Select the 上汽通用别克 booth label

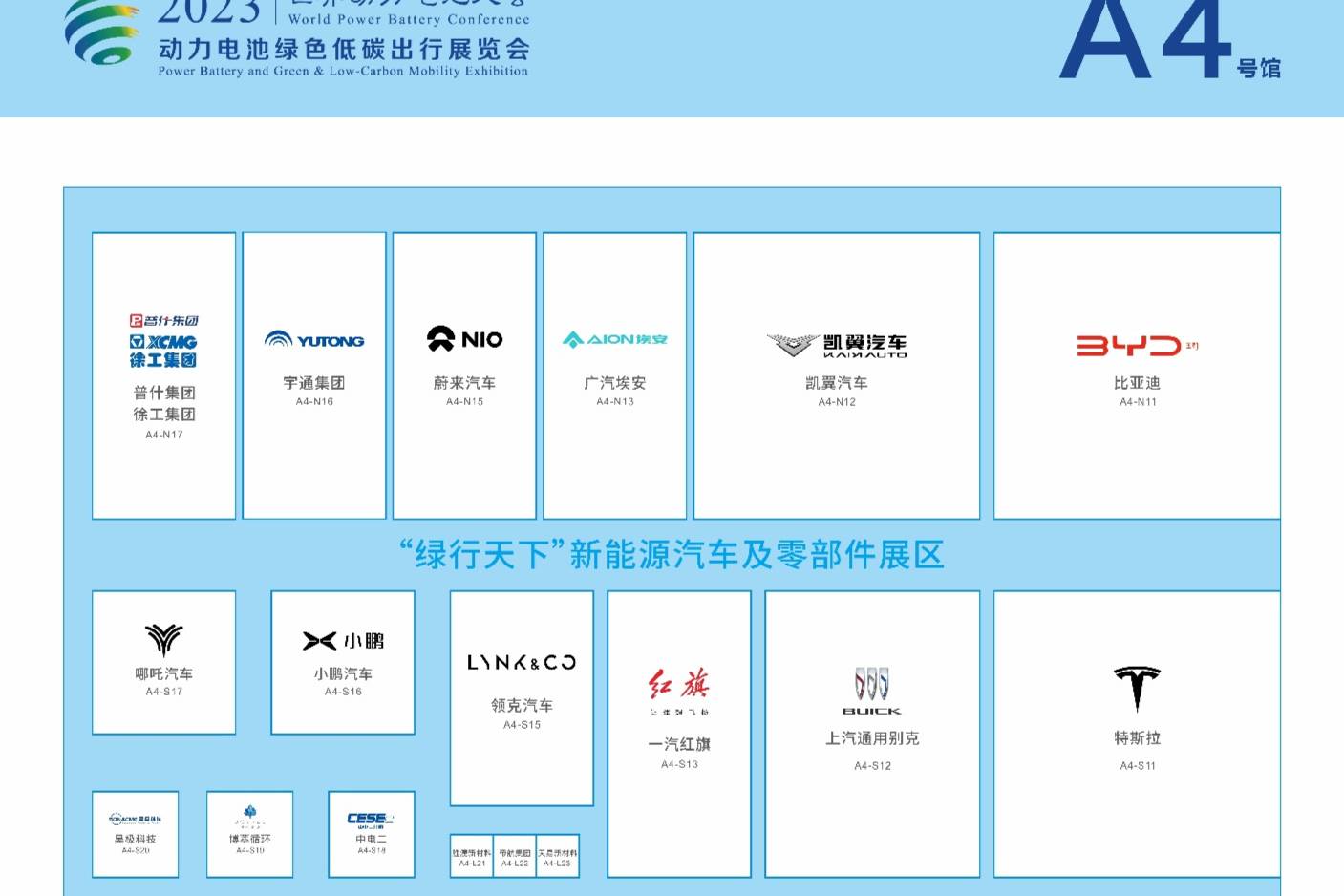tap(872, 738)
